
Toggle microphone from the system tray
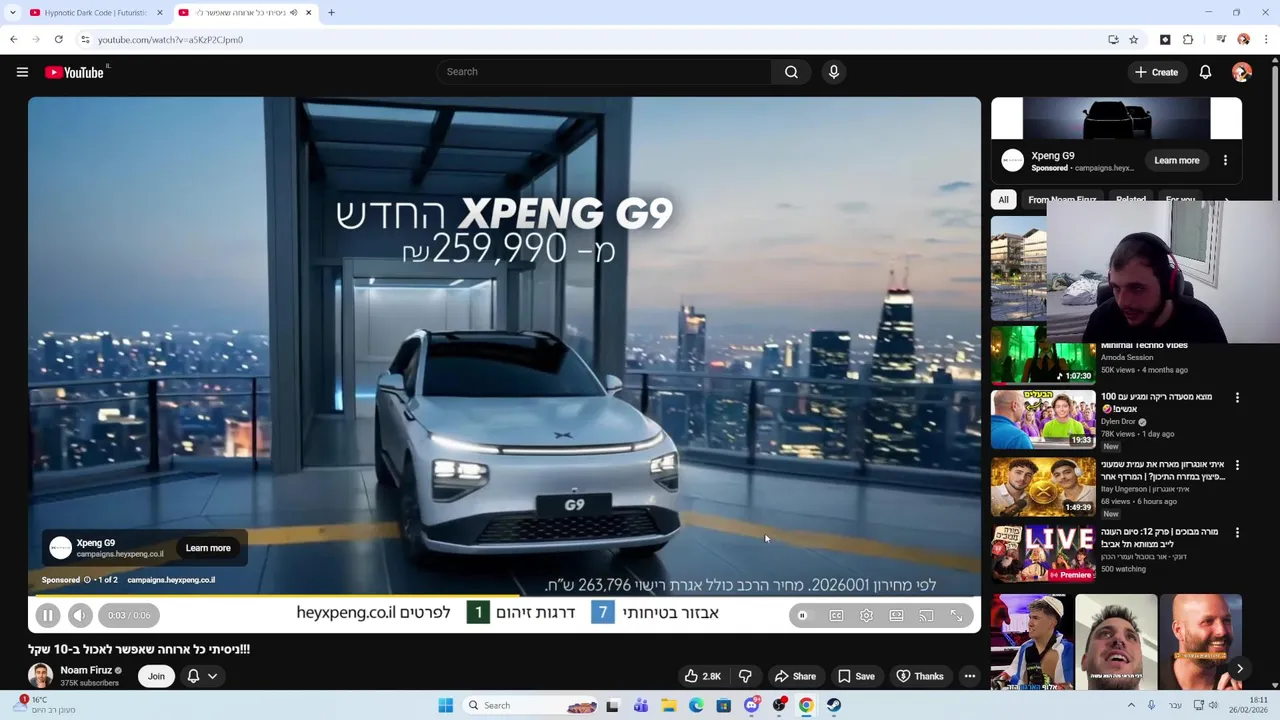(1151, 705)
